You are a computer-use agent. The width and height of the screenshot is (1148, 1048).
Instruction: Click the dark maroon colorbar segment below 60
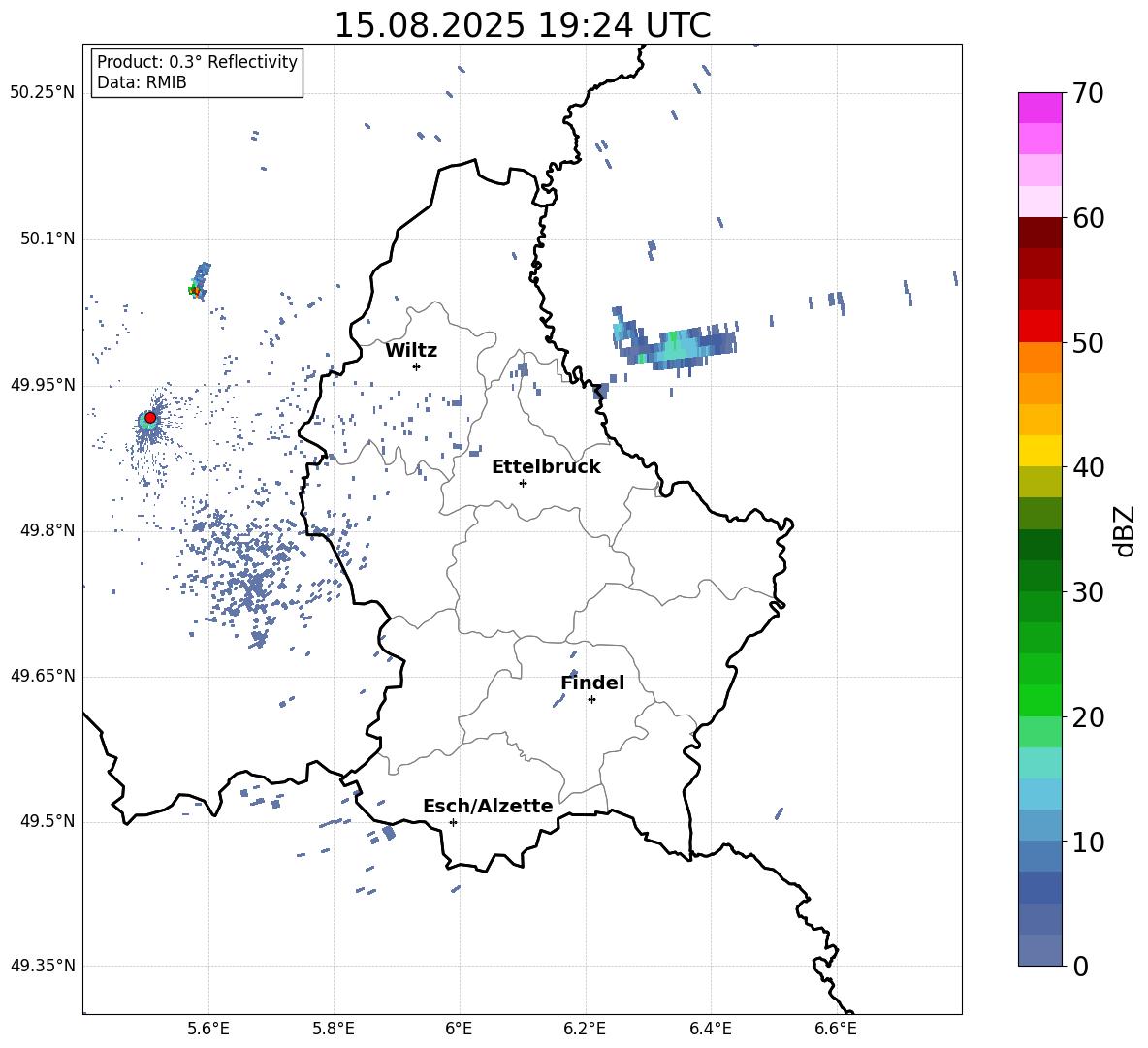(x=1039, y=233)
